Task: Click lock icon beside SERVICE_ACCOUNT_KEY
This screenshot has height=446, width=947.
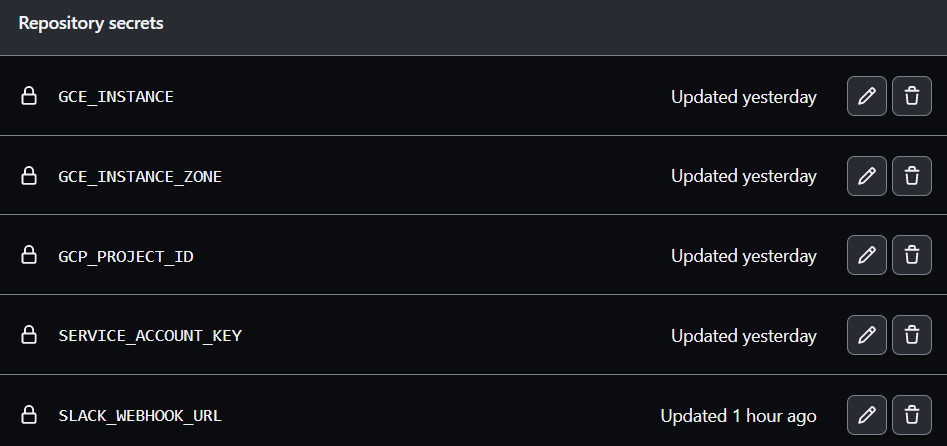Action: (30, 336)
